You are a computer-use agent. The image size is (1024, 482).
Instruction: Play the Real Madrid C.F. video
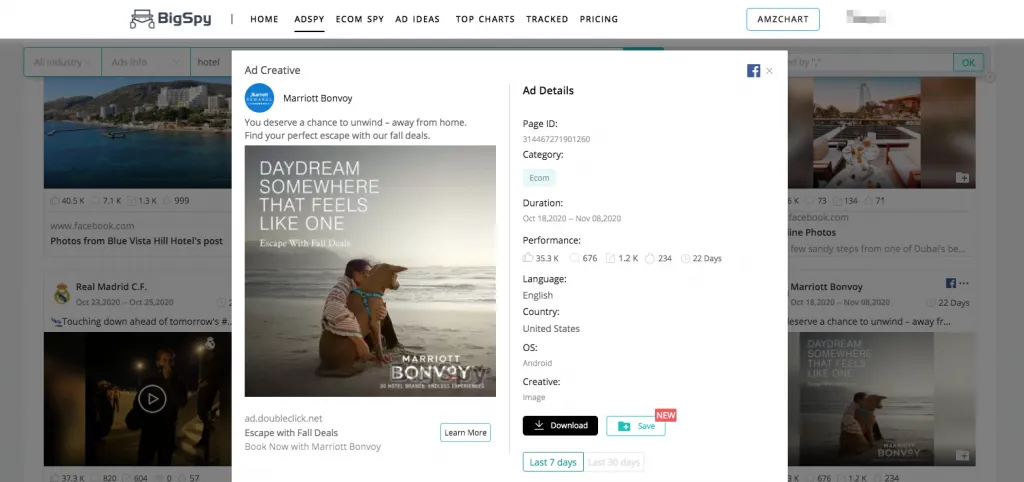(x=151, y=399)
